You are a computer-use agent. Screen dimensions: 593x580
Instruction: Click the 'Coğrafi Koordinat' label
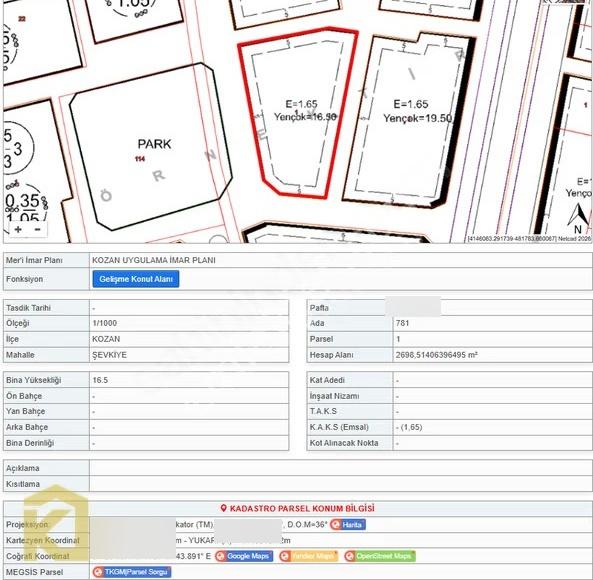pos(37,556)
